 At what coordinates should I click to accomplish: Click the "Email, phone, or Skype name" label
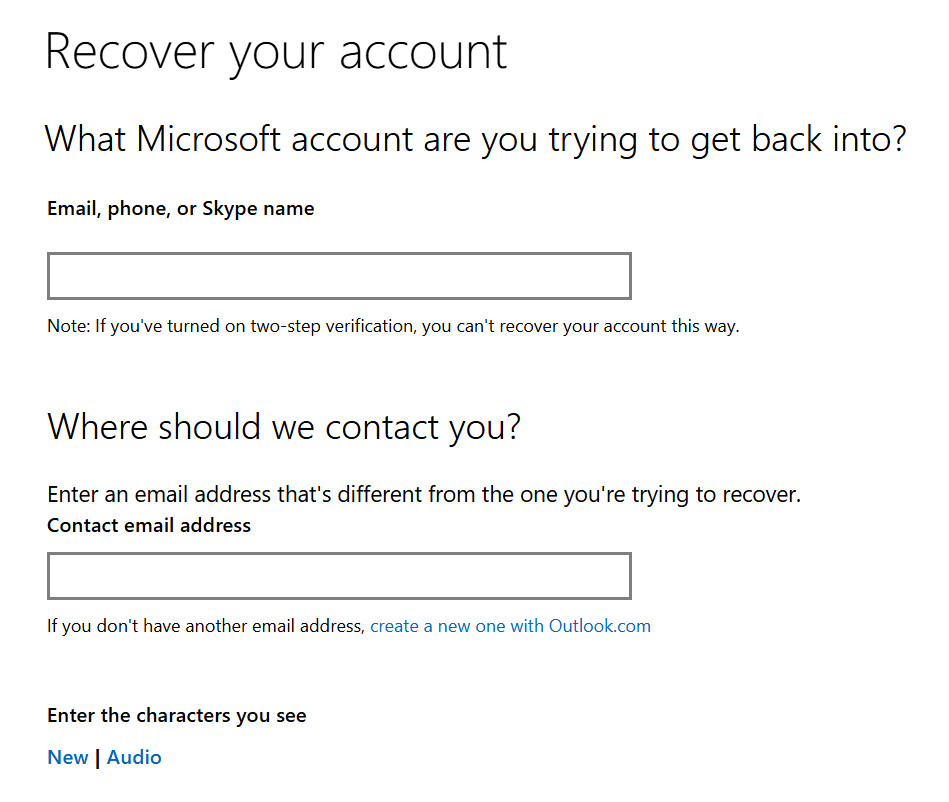(180, 209)
